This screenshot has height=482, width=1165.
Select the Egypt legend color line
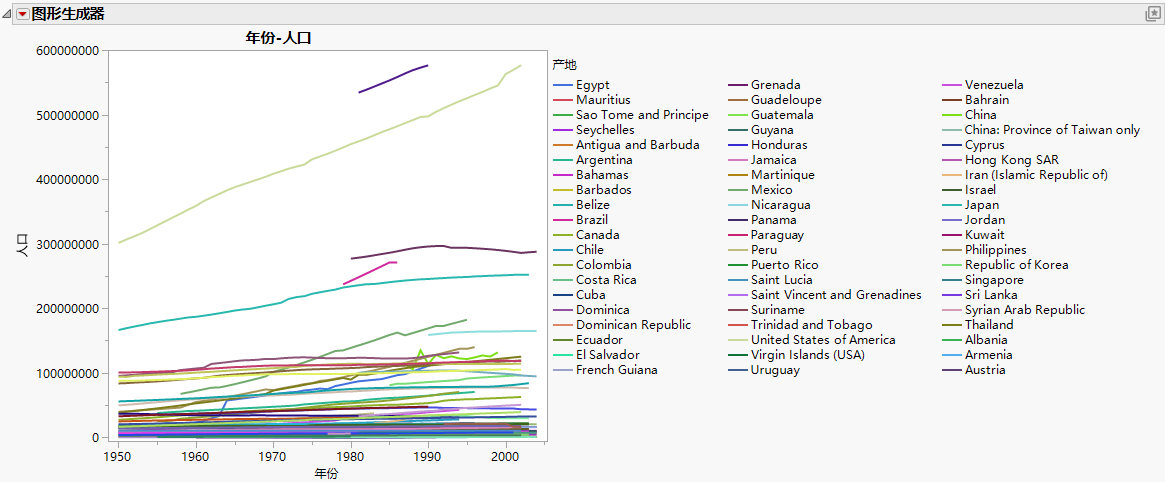[x=562, y=85]
